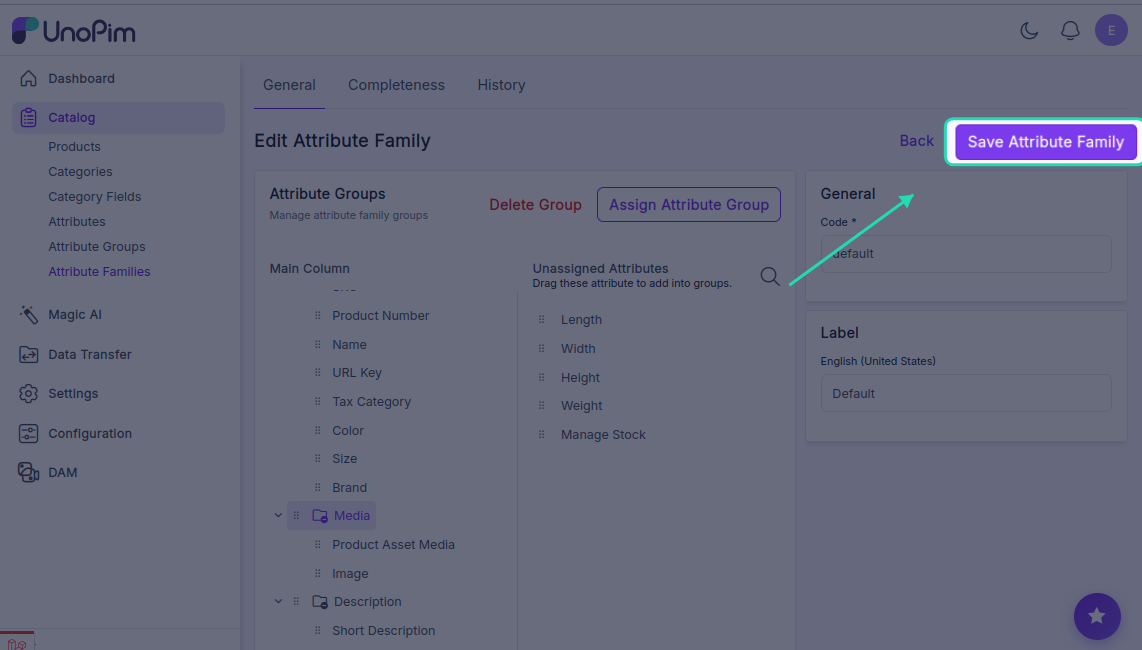This screenshot has height=650, width=1142.
Task: Click drag handle of Width
Action: coord(541,348)
